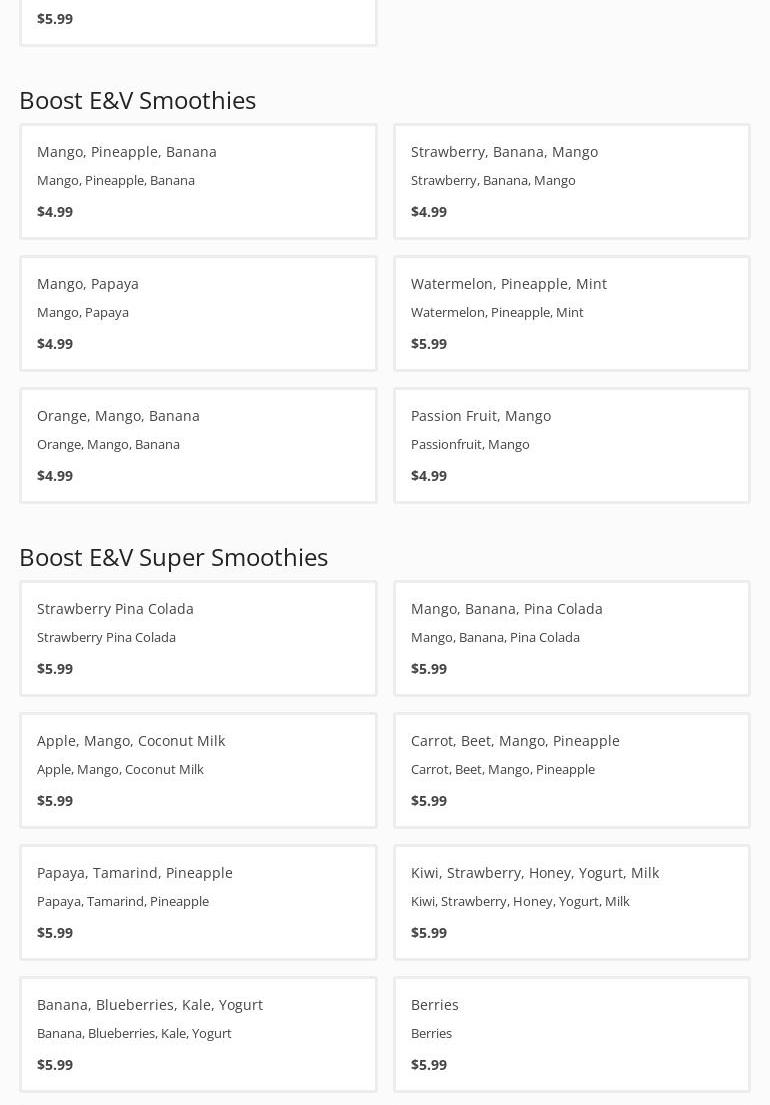The image size is (770, 1105).
Task: Open the Strawberry Pina Colada super smoothie
Action: [198, 638]
